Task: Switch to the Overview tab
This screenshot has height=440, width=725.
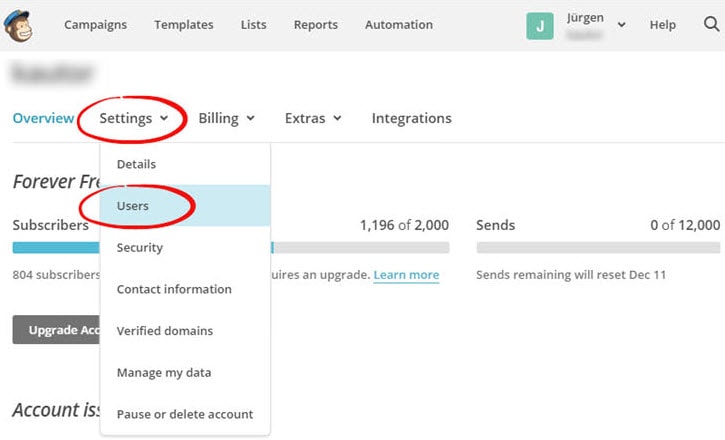Action: tap(43, 118)
